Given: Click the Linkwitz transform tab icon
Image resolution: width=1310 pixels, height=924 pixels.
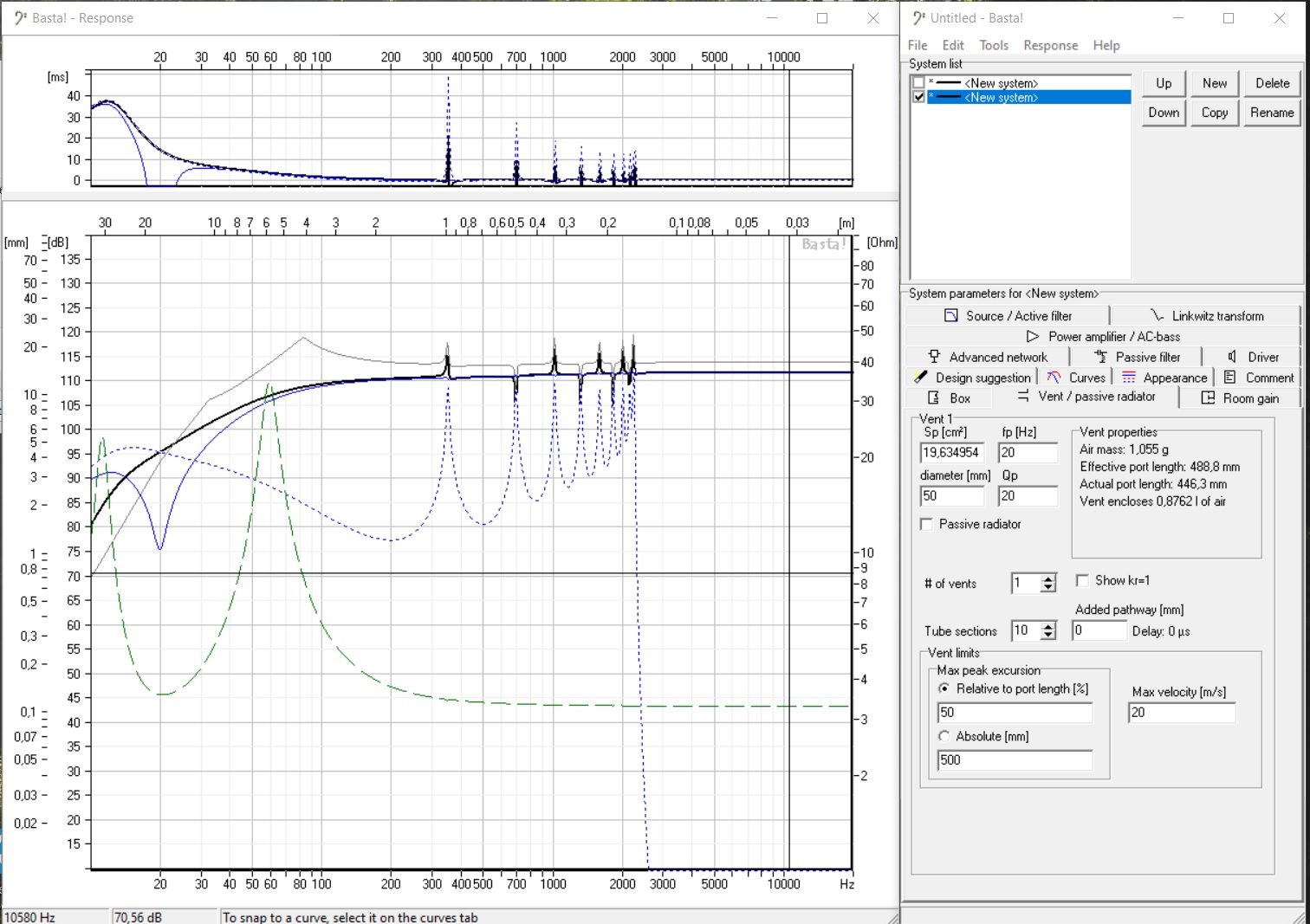Looking at the screenshot, I should tap(1158, 316).
